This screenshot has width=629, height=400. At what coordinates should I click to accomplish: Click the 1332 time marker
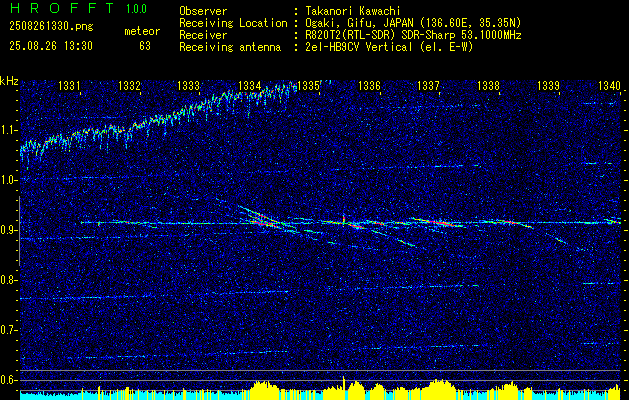pyautogui.click(x=130, y=85)
